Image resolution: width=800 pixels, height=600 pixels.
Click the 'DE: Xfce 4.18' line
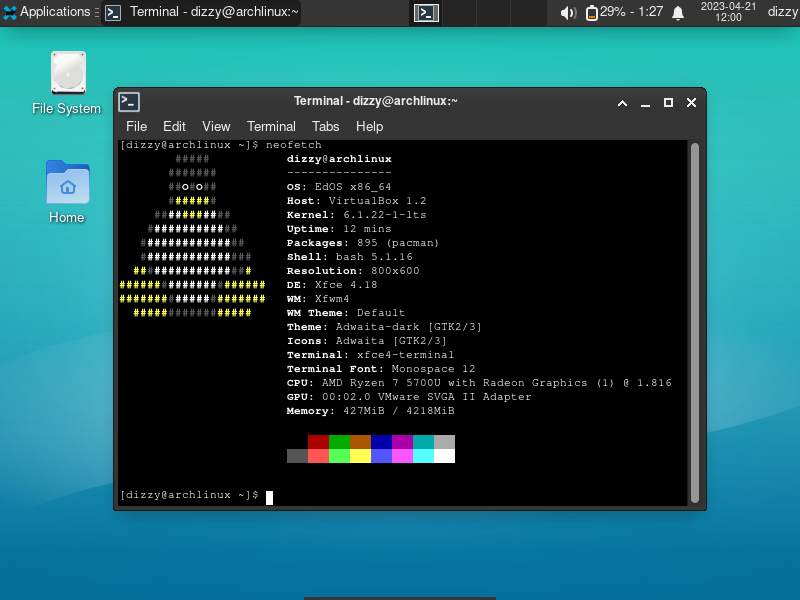click(332, 285)
